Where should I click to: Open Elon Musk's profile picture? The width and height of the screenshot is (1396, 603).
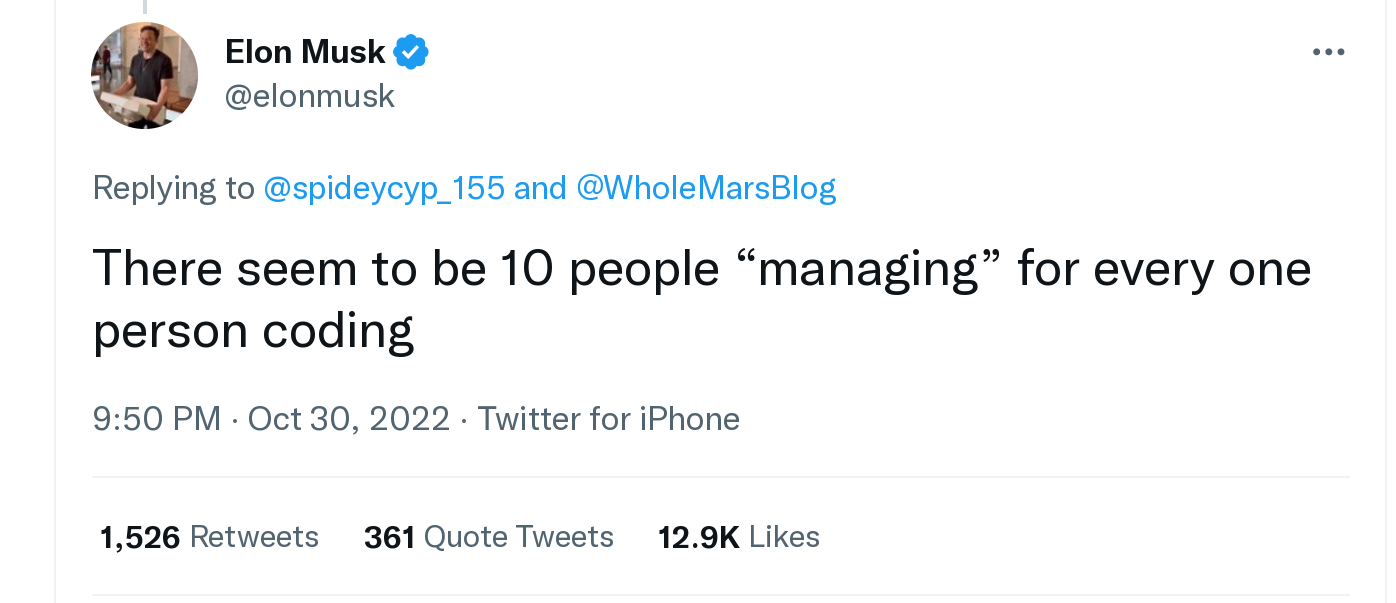tap(145, 76)
